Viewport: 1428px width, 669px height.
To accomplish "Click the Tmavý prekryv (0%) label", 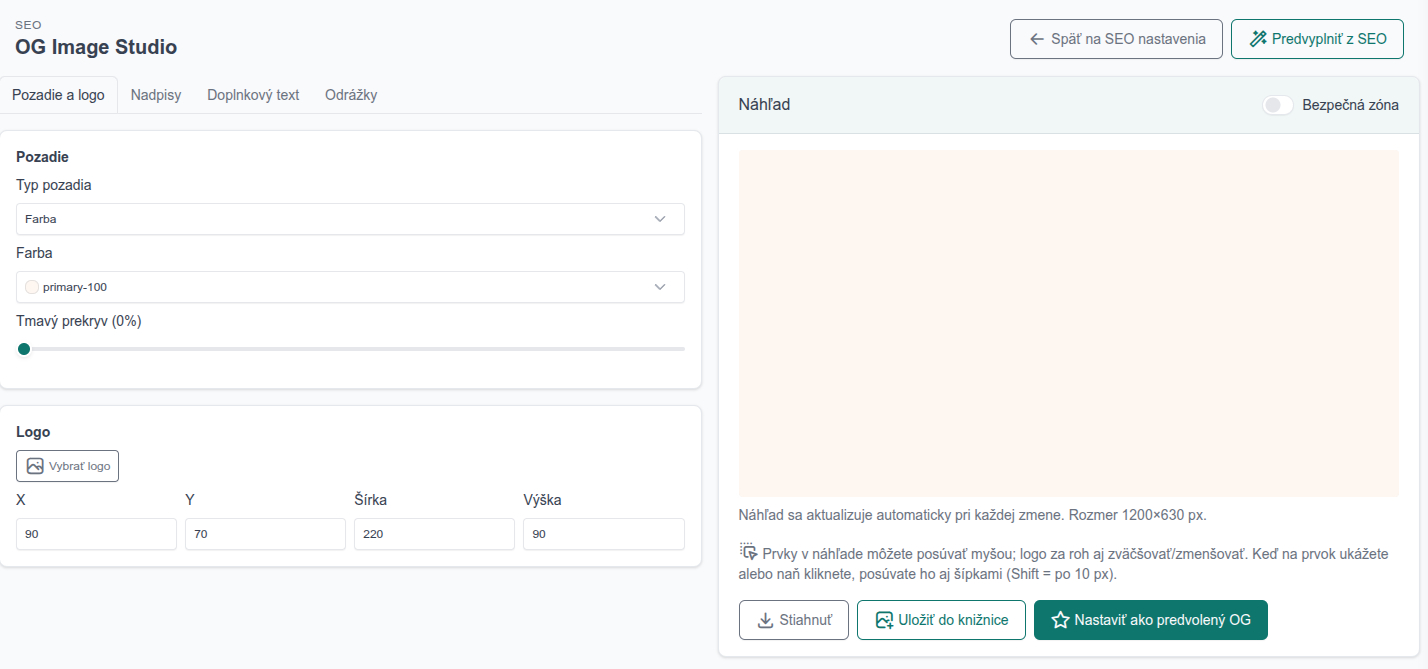I will pos(79,322).
